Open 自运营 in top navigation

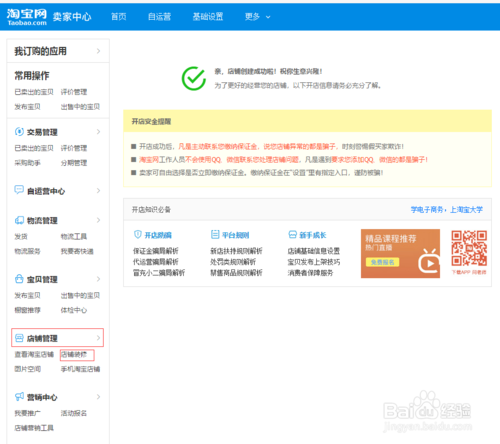click(x=159, y=16)
